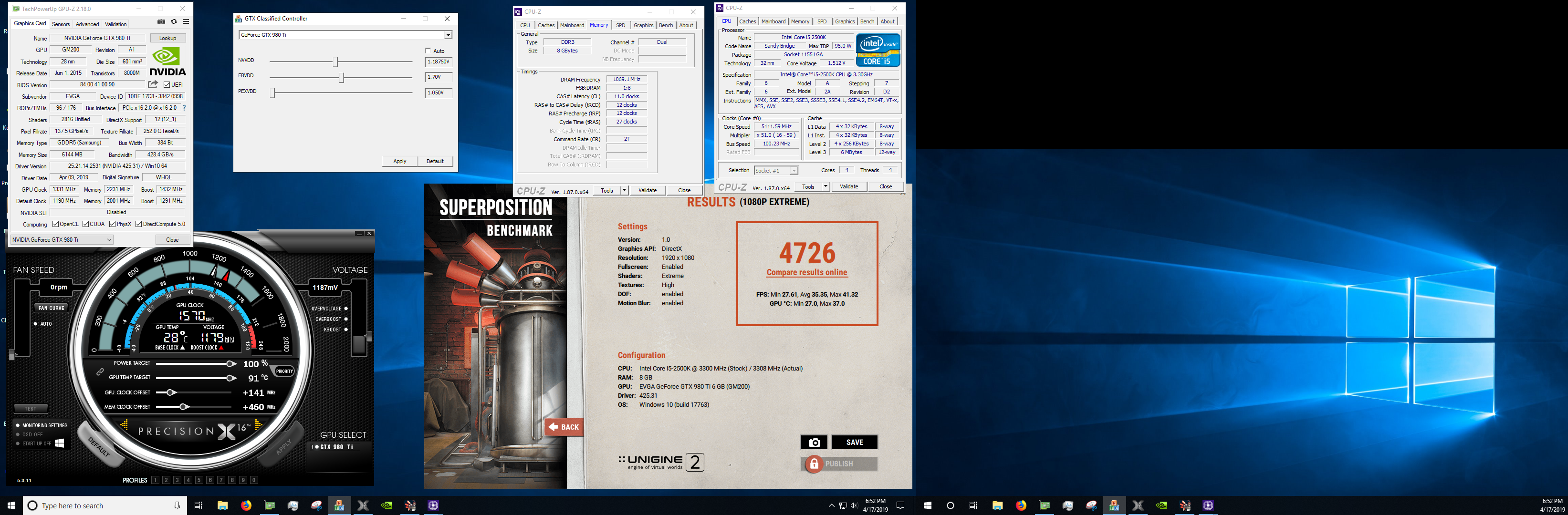Open the GPU-Z hamburger menu

point(186,22)
